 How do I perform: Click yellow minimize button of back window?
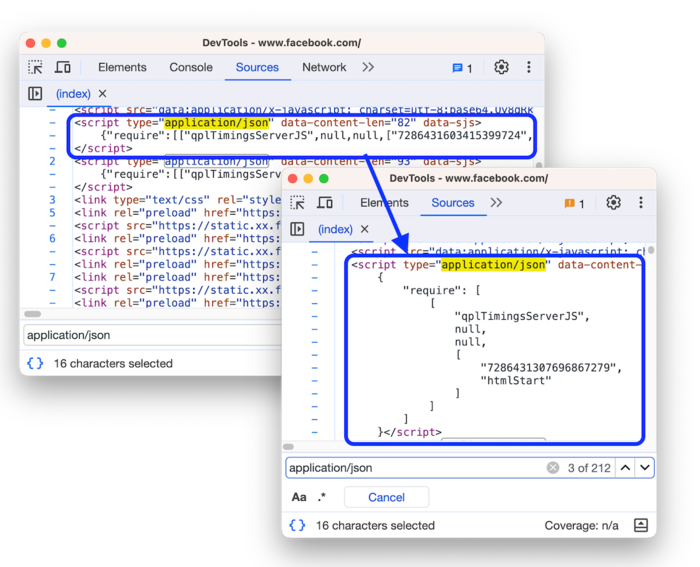point(46,43)
